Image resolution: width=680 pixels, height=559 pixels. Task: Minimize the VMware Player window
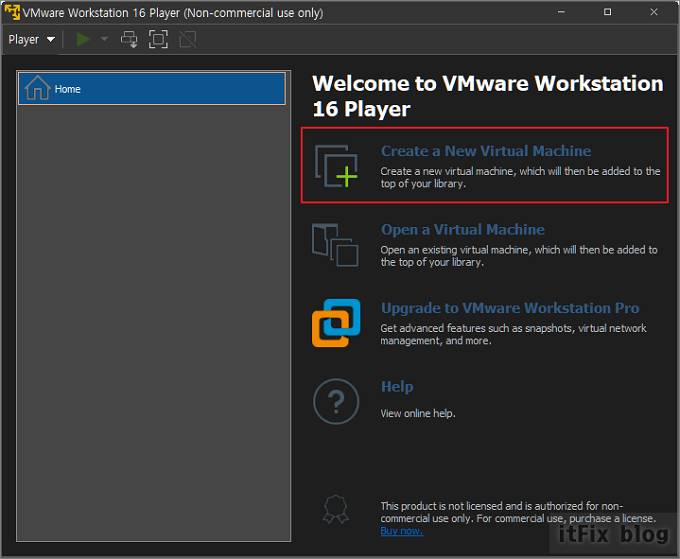[561, 12]
